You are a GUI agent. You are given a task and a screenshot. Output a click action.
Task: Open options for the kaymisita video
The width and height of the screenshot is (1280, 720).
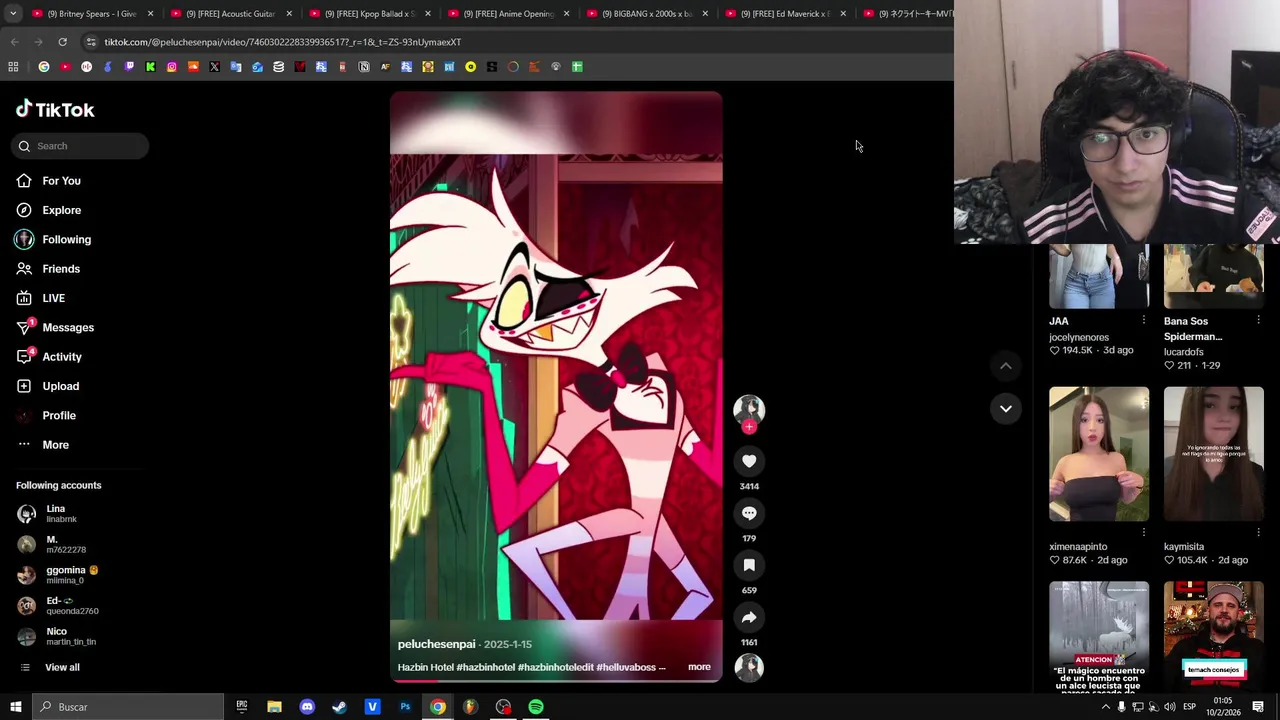coord(1258,532)
